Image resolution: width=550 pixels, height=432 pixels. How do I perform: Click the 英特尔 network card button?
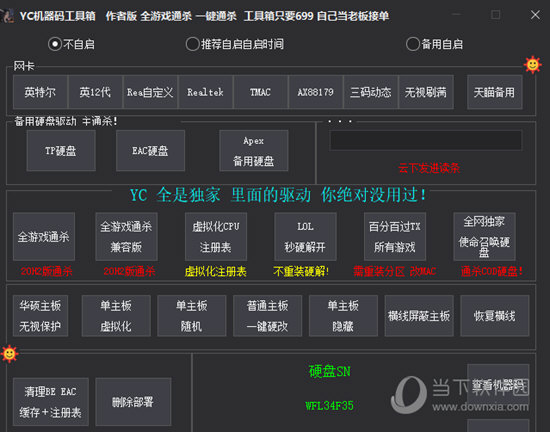click(x=40, y=92)
